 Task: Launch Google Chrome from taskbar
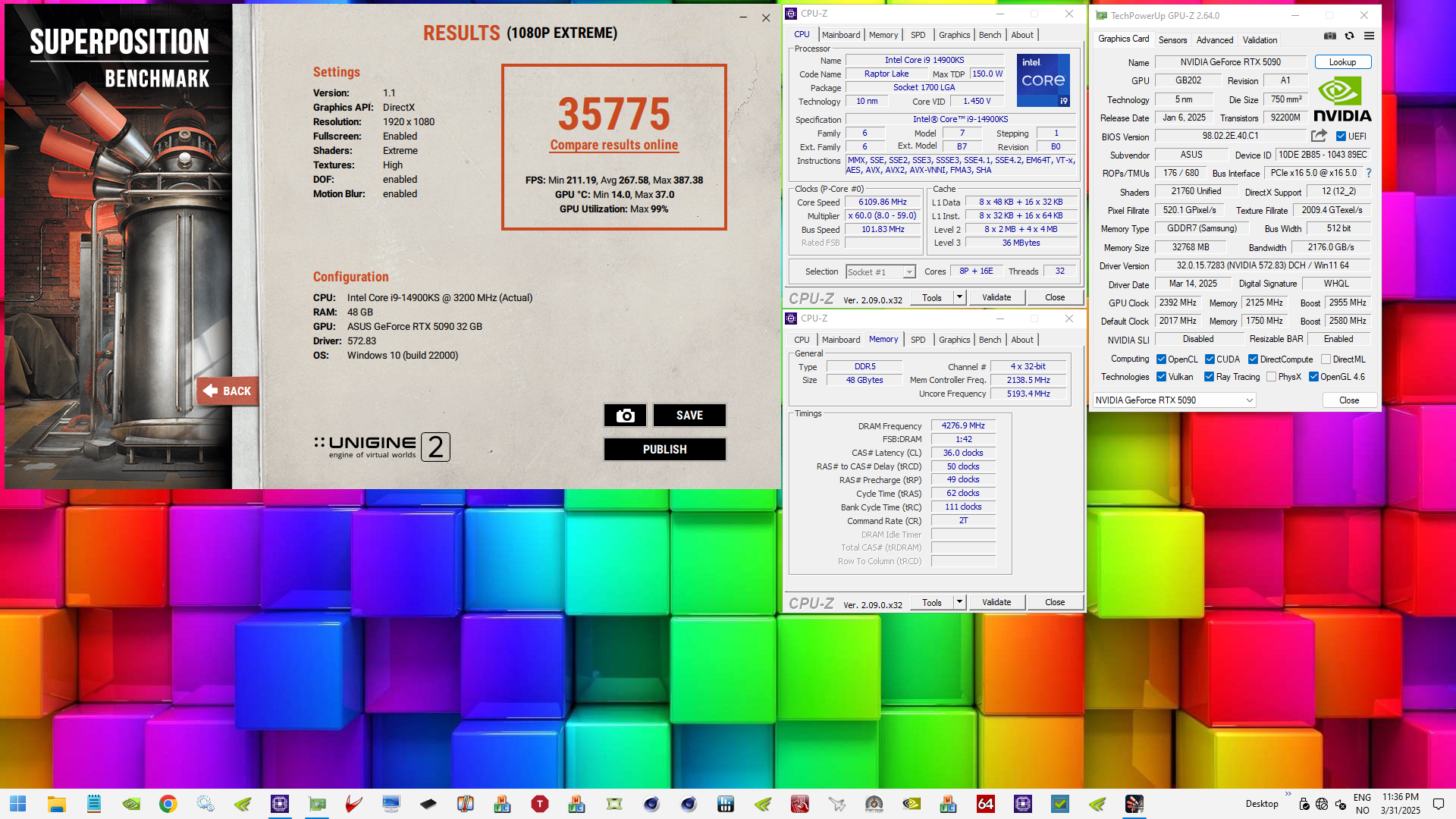tap(168, 804)
